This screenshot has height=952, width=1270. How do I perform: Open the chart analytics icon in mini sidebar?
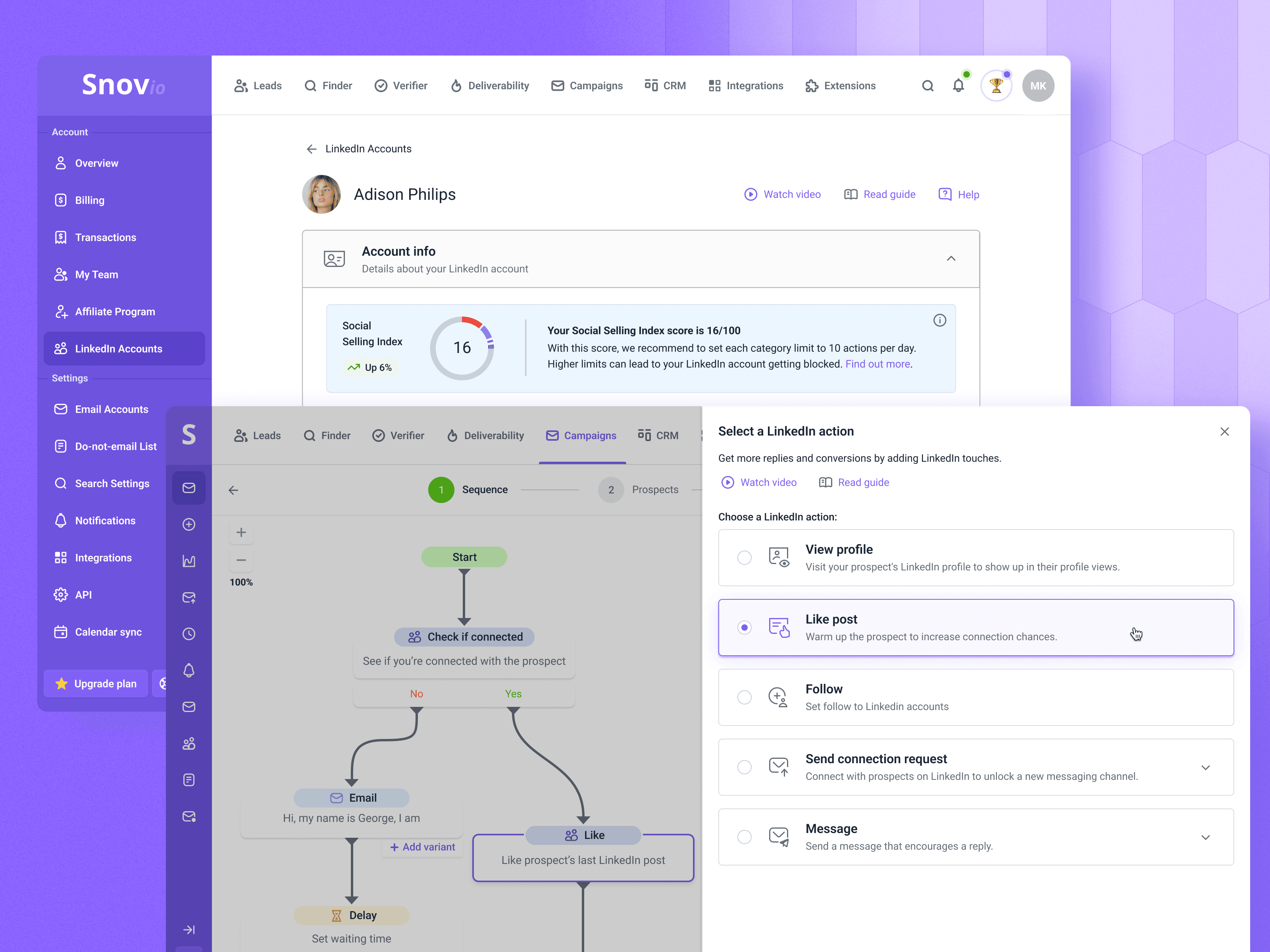[x=189, y=561]
